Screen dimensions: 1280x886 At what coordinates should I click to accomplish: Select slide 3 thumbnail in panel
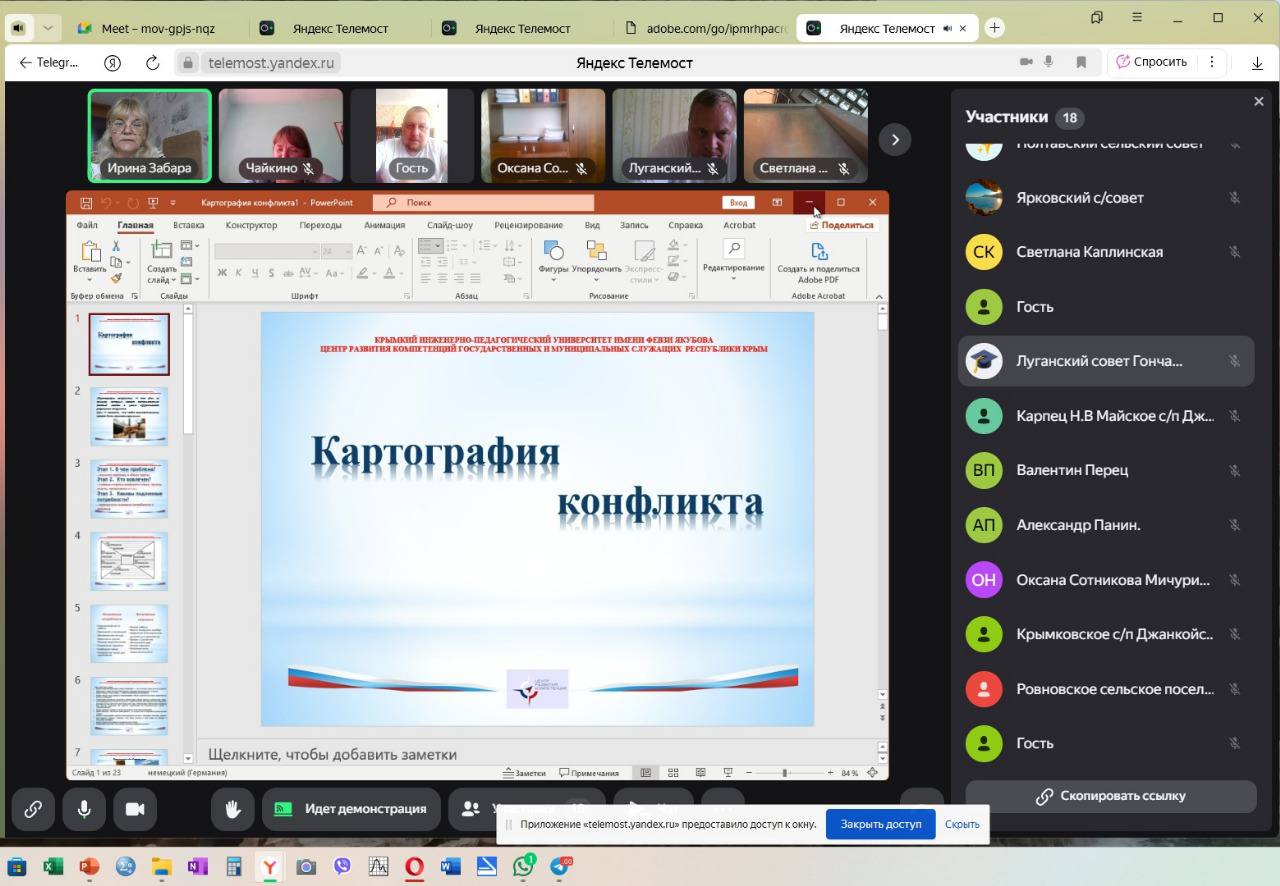click(x=129, y=488)
